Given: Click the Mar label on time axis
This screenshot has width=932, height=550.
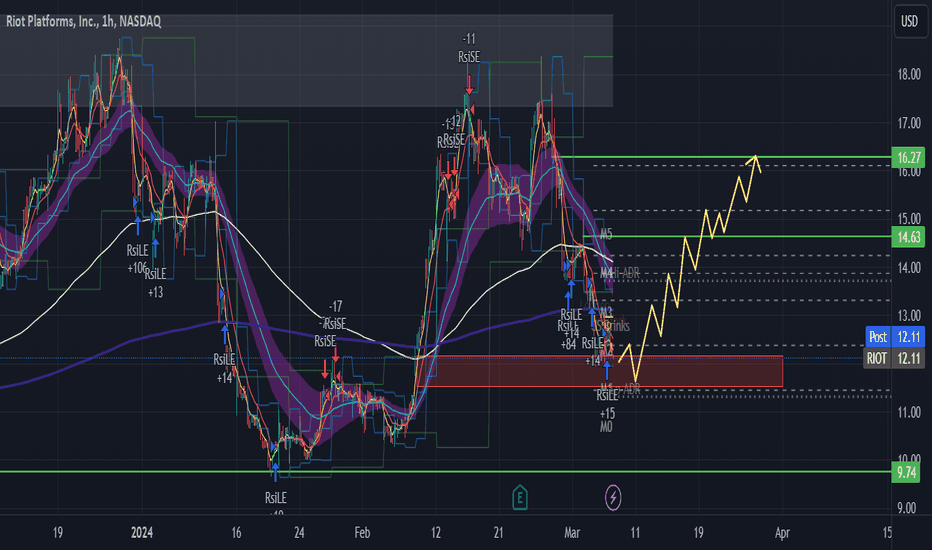Looking at the screenshot, I should [572, 532].
